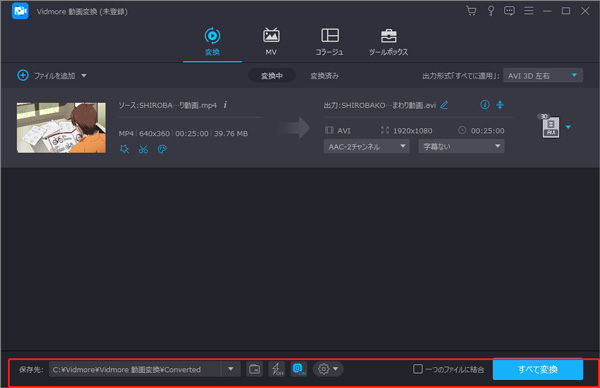Open the subtitle dropdown

pos(461,146)
